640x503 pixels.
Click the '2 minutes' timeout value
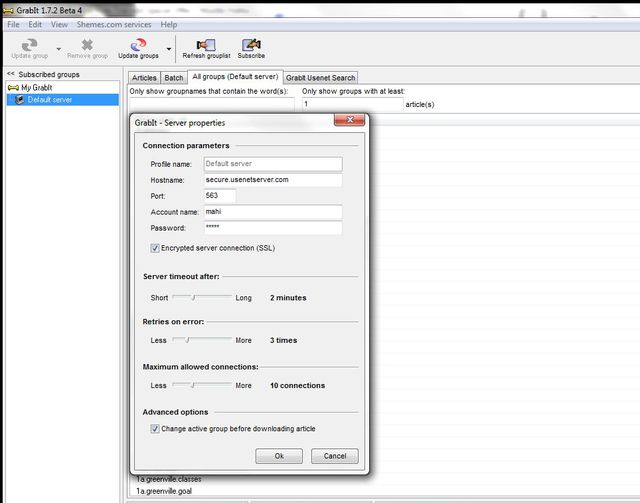tap(288, 298)
